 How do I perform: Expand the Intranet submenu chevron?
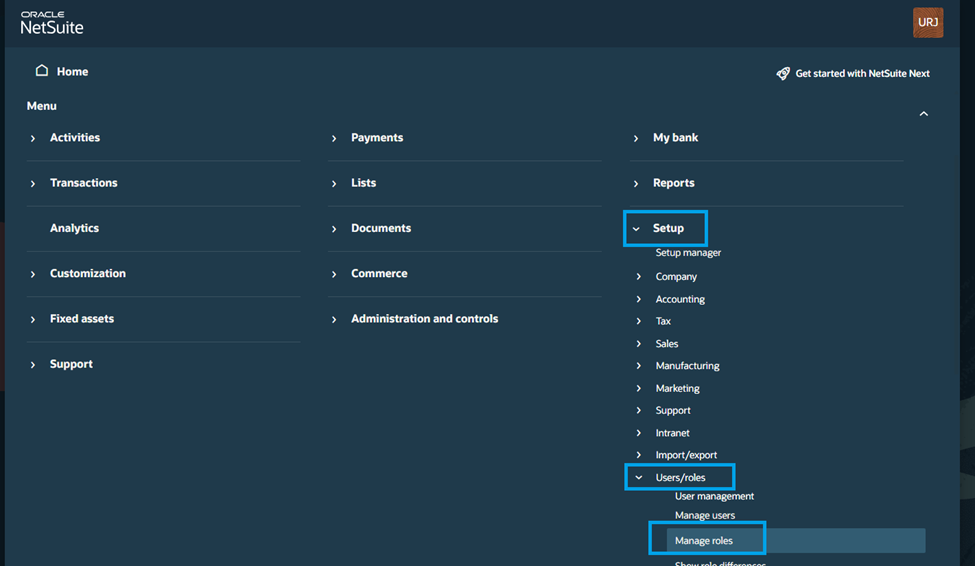pyautogui.click(x=639, y=433)
